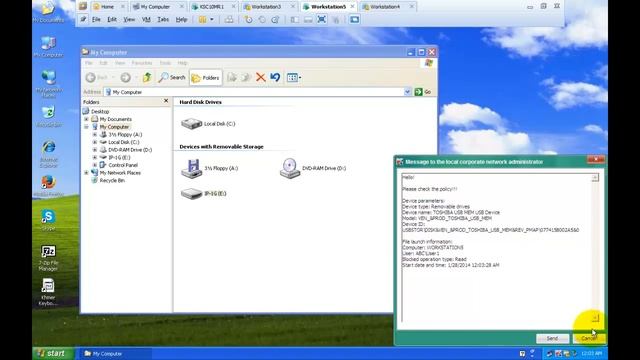The width and height of the screenshot is (640, 360).
Task: Click the blue Undo arrow toolbar icon
Action: (275, 77)
